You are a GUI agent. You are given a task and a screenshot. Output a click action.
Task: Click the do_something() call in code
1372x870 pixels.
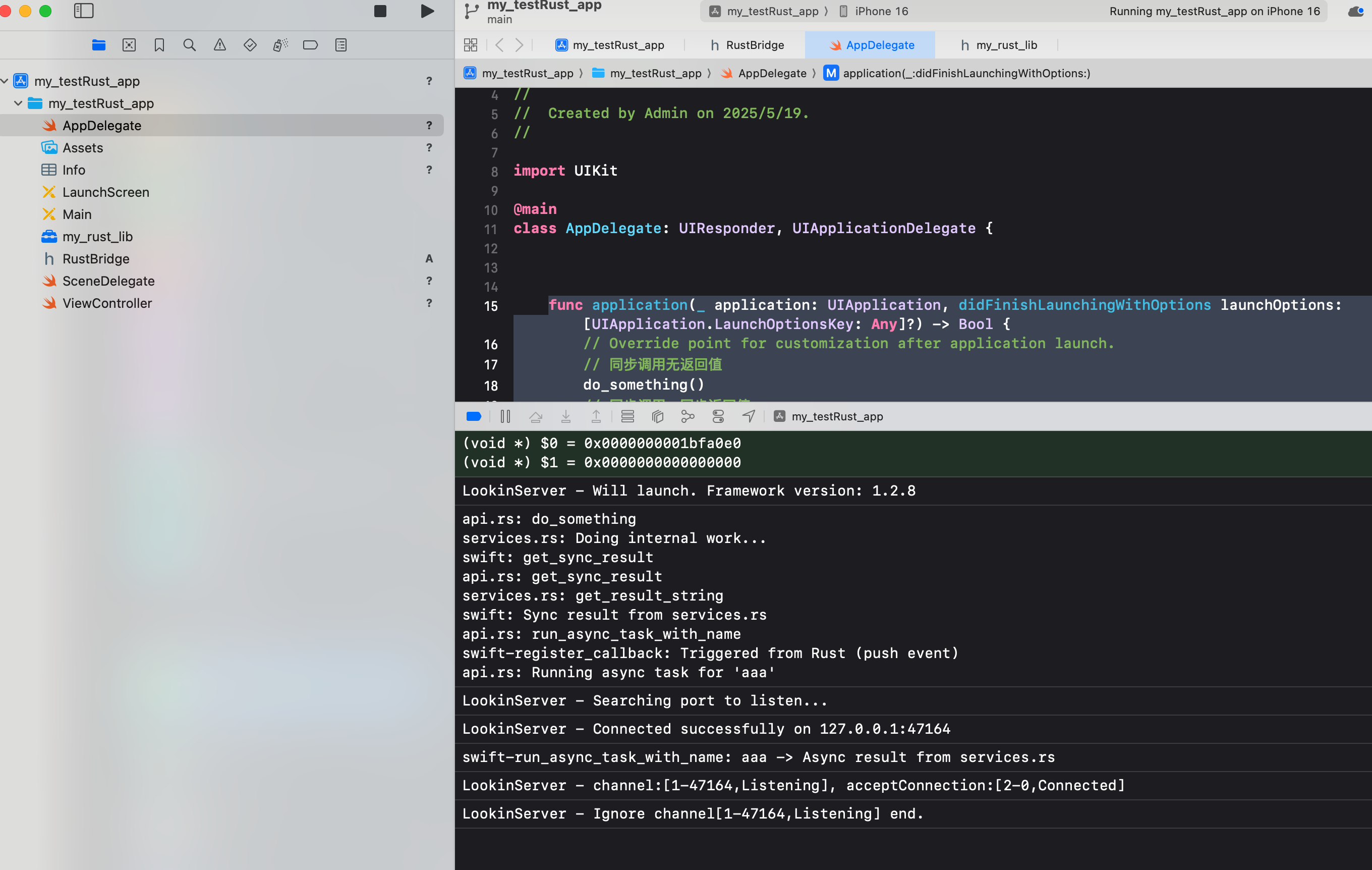643,385
